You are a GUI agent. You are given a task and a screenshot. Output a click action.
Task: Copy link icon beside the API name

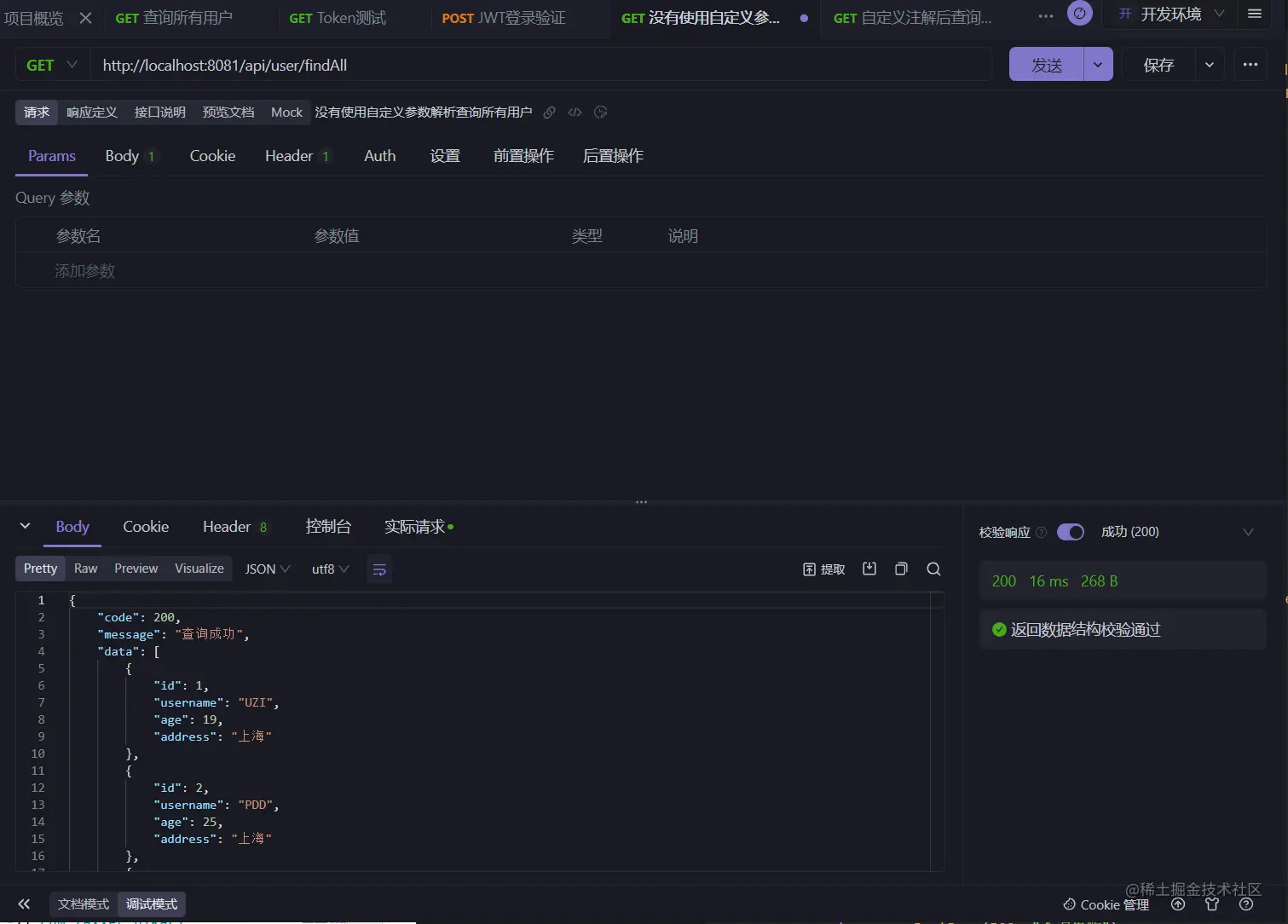tap(550, 113)
